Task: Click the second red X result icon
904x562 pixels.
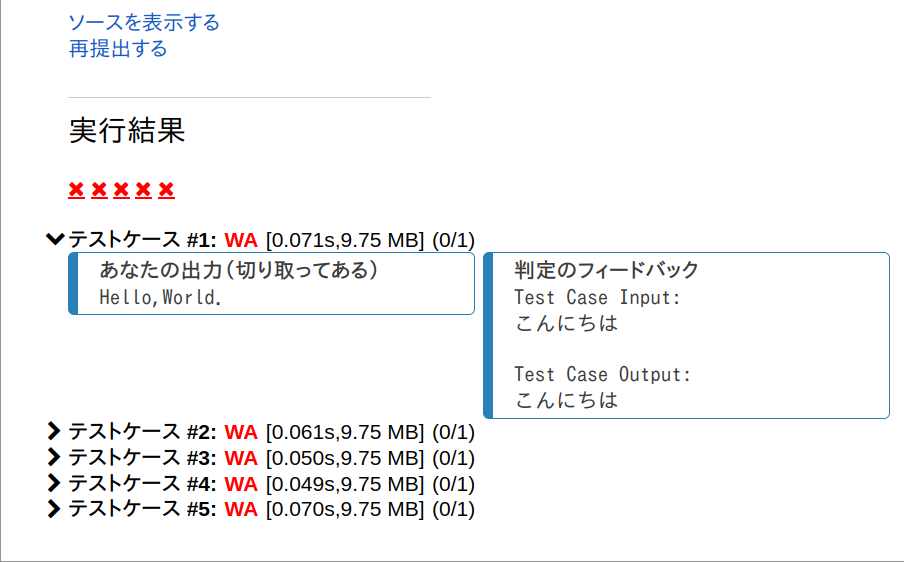Action: (99, 190)
